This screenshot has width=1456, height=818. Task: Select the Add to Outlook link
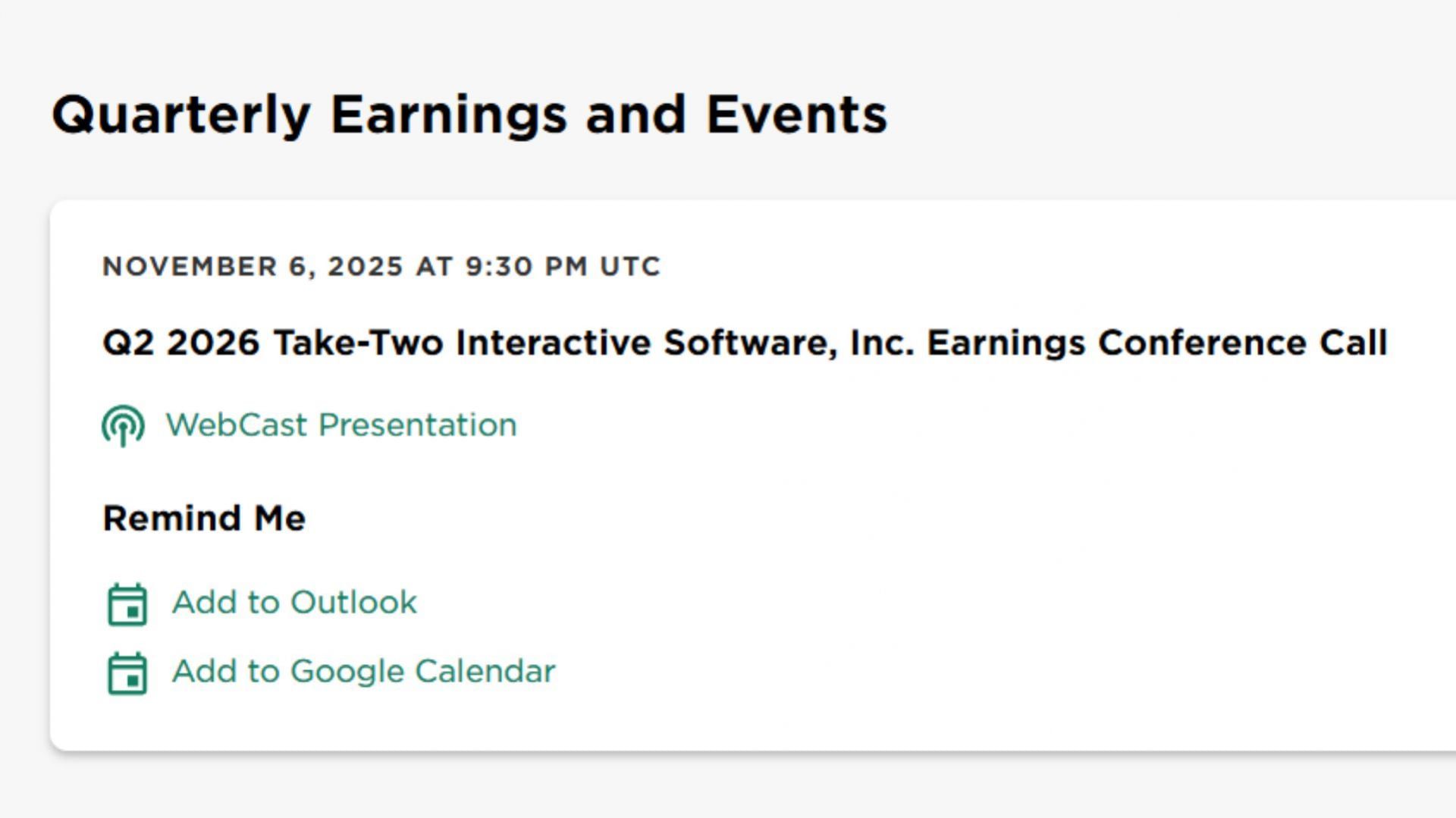(294, 603)
